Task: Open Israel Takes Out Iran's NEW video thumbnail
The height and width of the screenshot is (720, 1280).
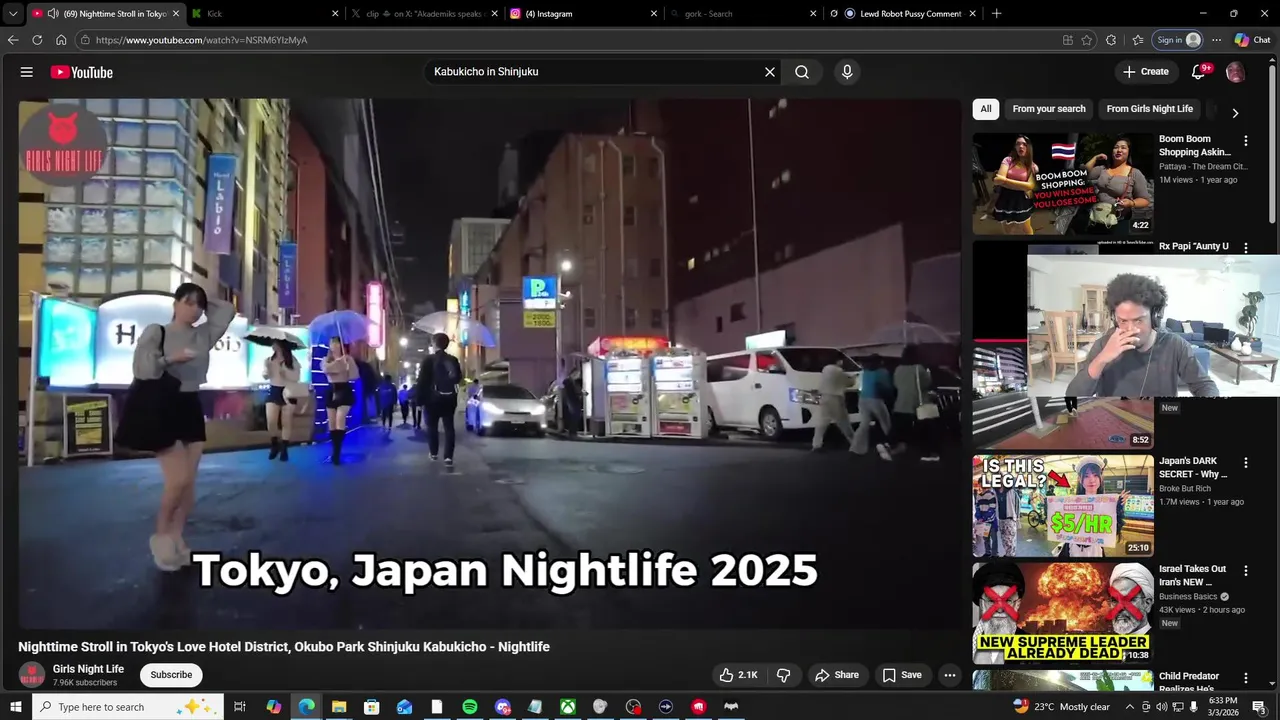Action: point(1063,613)
